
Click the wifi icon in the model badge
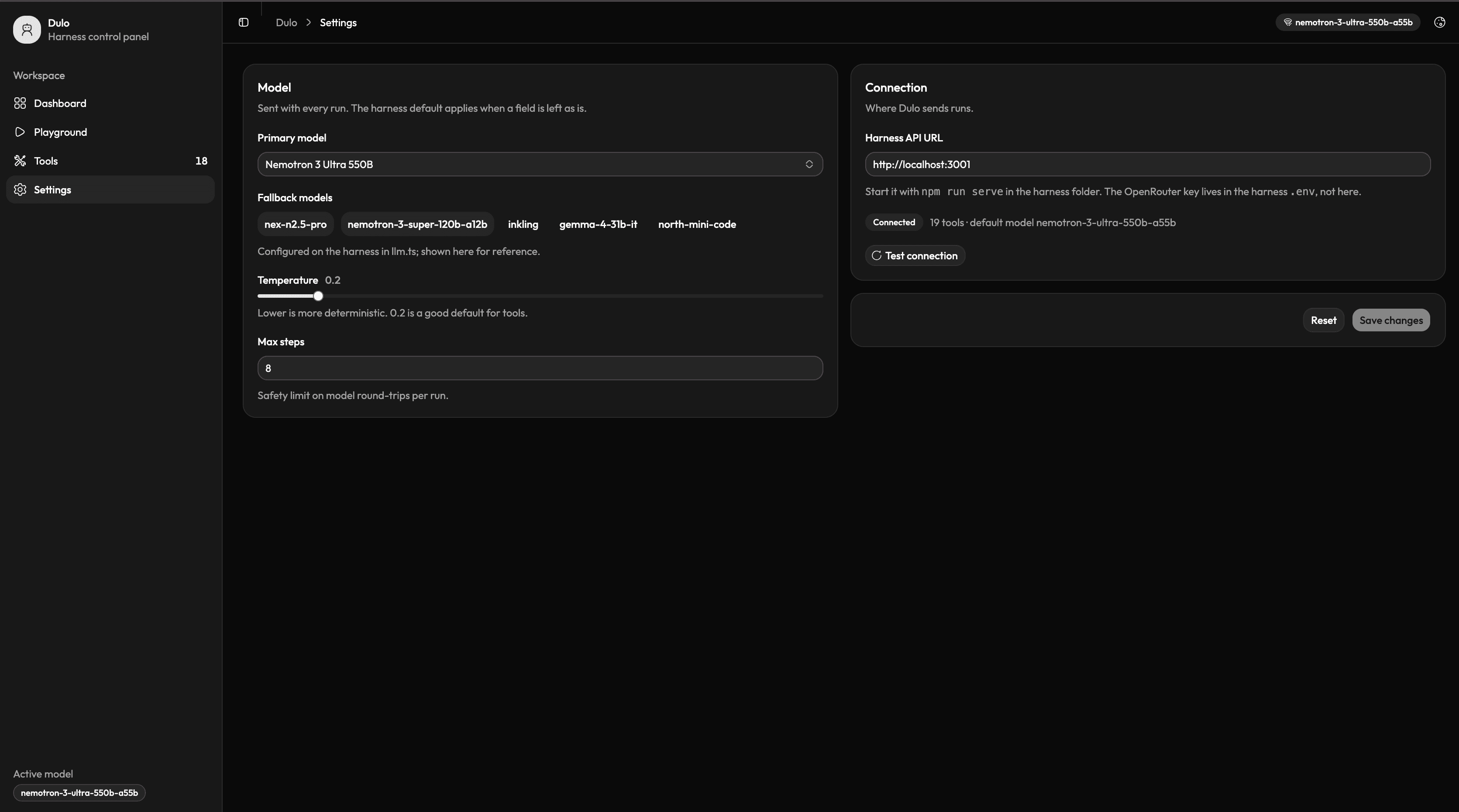click(x=1287, y=23)
